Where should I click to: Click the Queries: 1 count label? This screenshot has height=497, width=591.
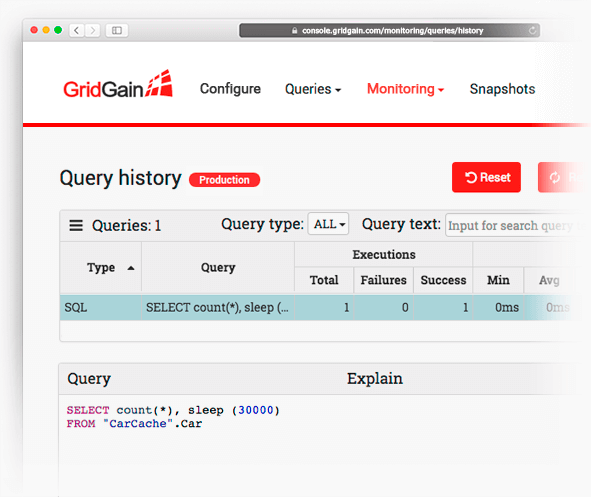pyautogui.click(x=127, y=226)
